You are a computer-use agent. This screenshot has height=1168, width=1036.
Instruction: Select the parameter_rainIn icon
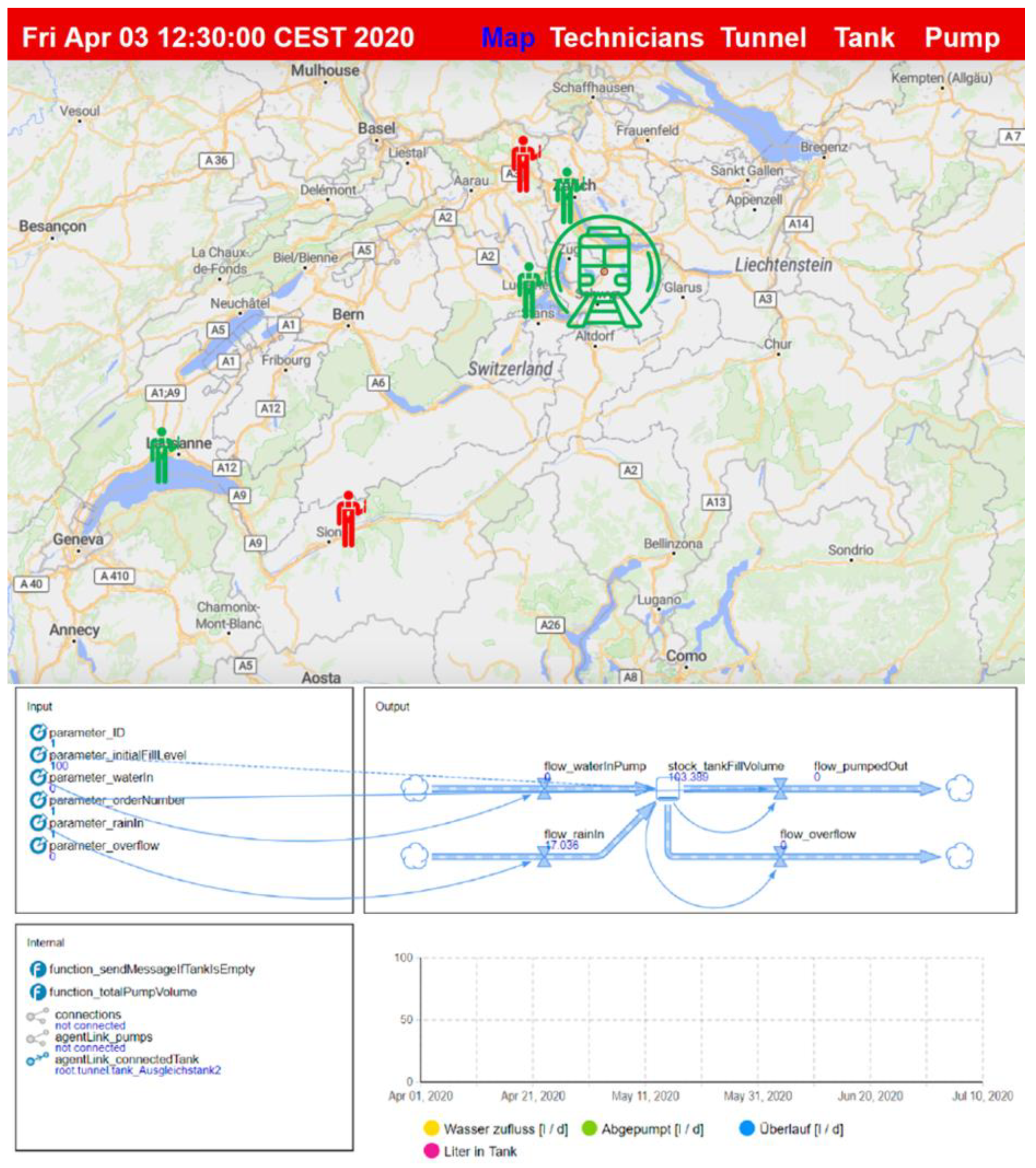38,823
